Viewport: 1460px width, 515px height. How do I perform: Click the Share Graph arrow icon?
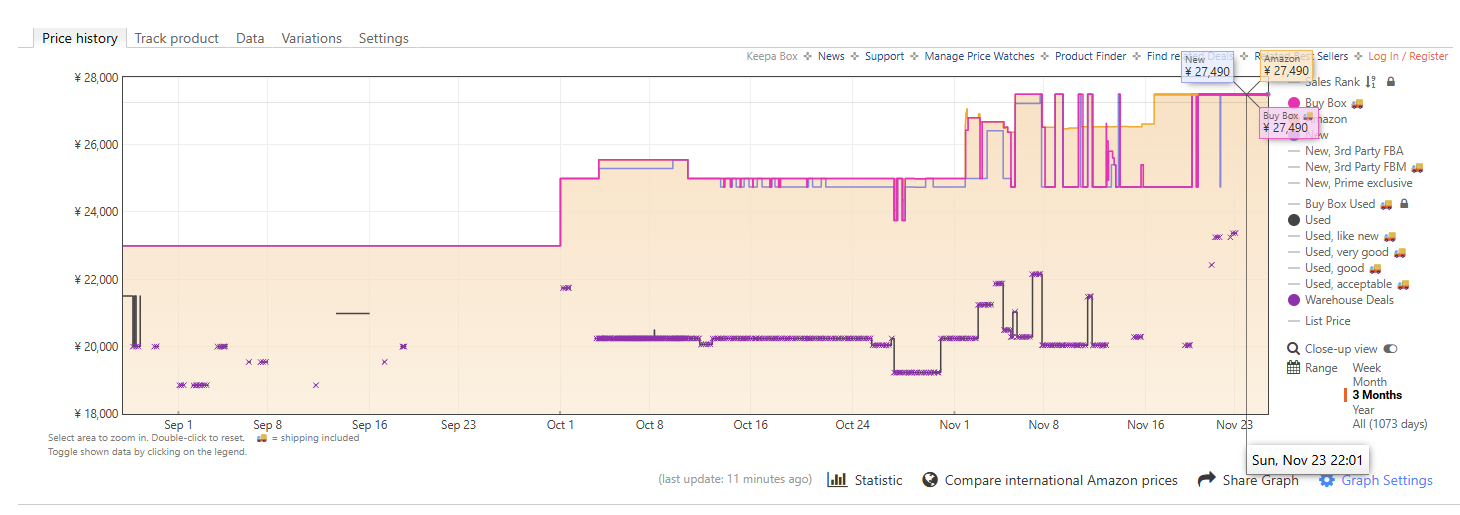1206,480
